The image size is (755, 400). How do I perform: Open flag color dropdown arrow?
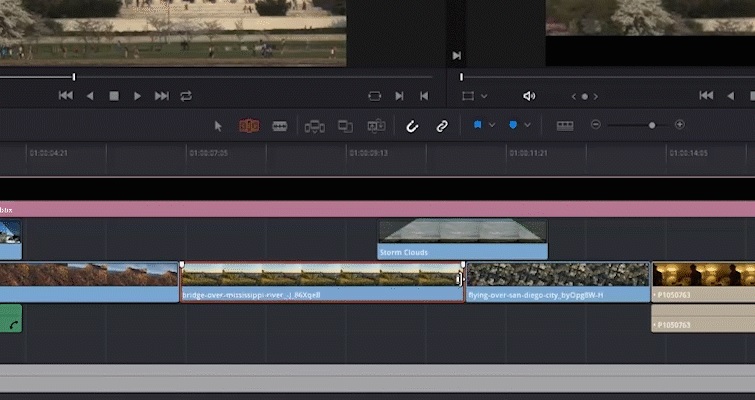tap(492, 125)
